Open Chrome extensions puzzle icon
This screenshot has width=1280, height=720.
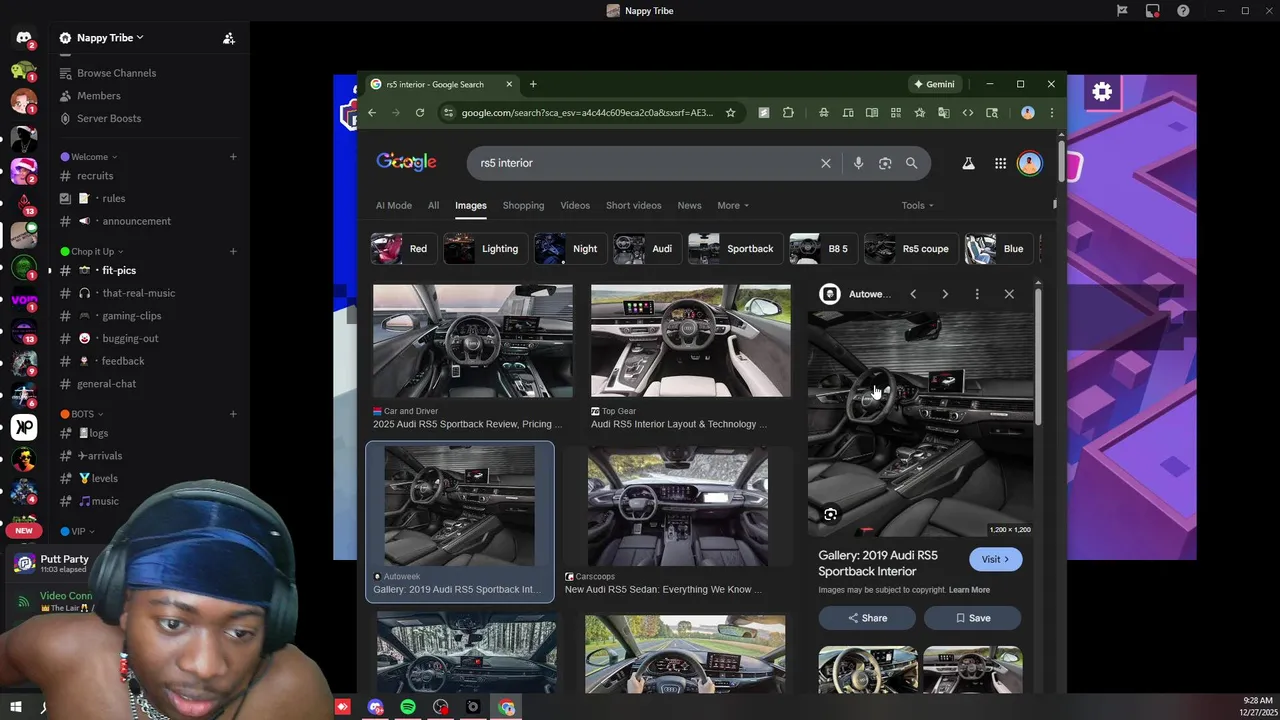tap(788, 113)
